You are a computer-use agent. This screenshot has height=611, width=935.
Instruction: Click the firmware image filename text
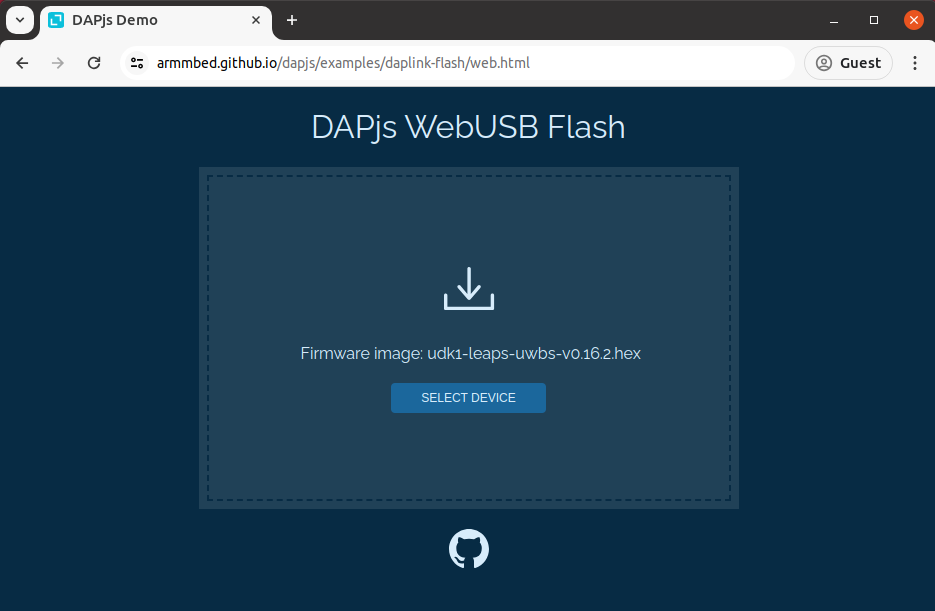(x=534, y=353)
